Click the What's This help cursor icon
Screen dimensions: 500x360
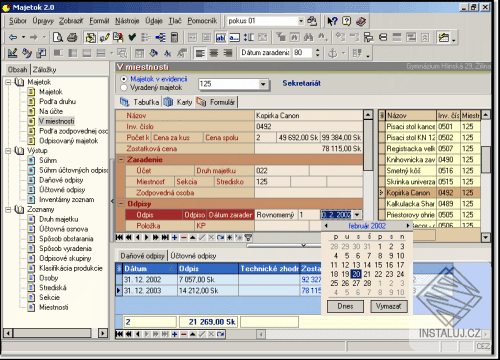332,21
